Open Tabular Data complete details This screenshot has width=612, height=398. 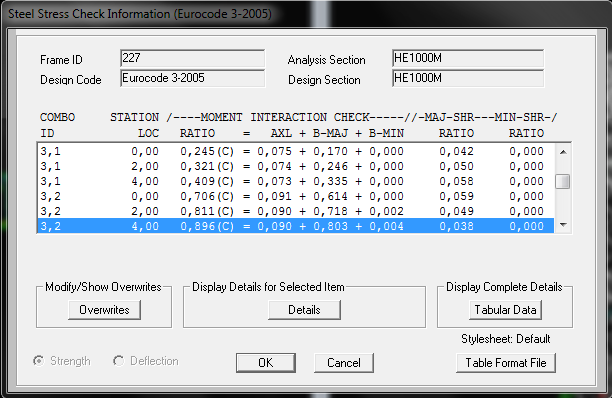click(505, 310)
